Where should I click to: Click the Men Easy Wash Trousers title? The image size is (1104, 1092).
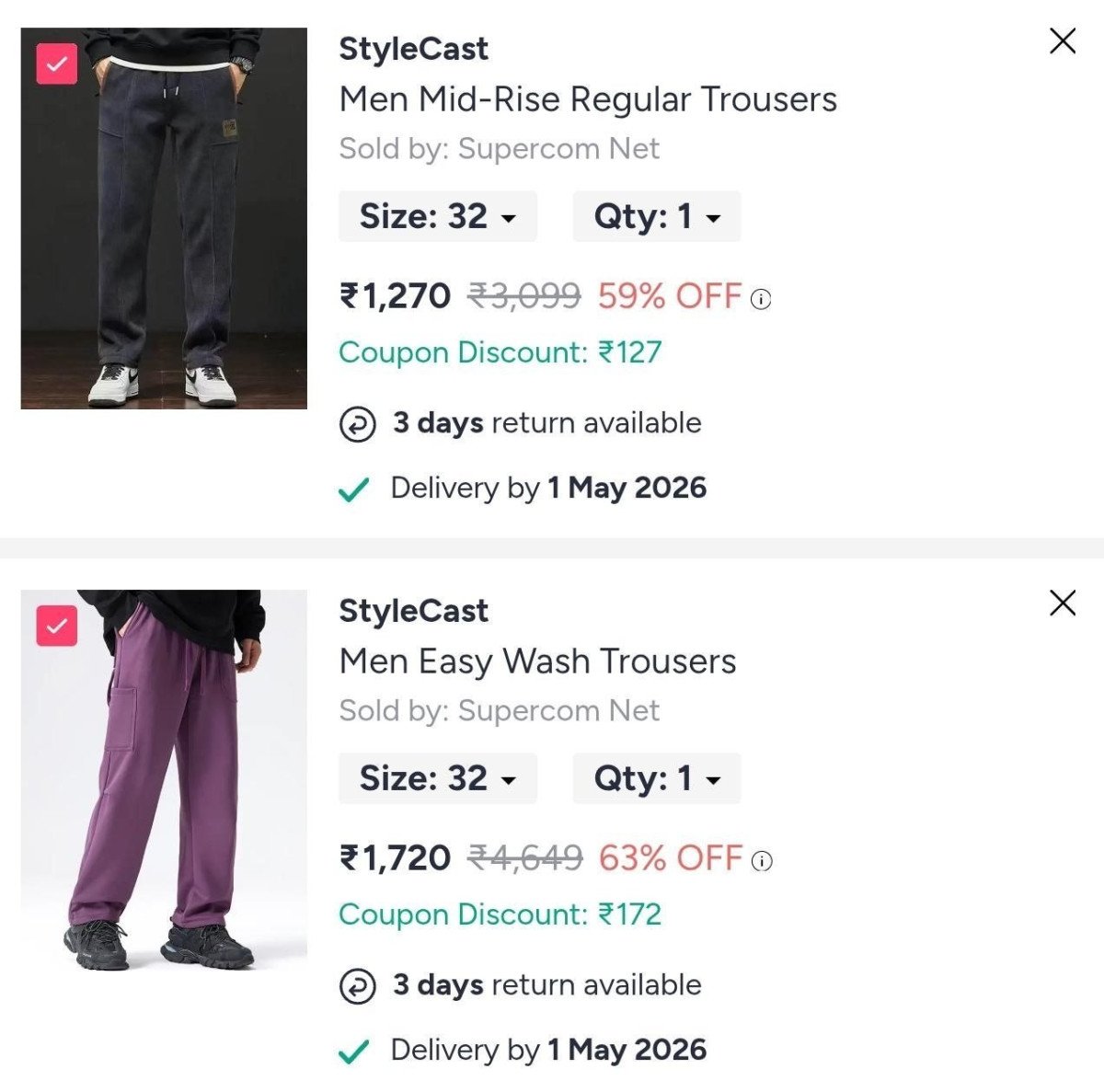tap(536, 661)
